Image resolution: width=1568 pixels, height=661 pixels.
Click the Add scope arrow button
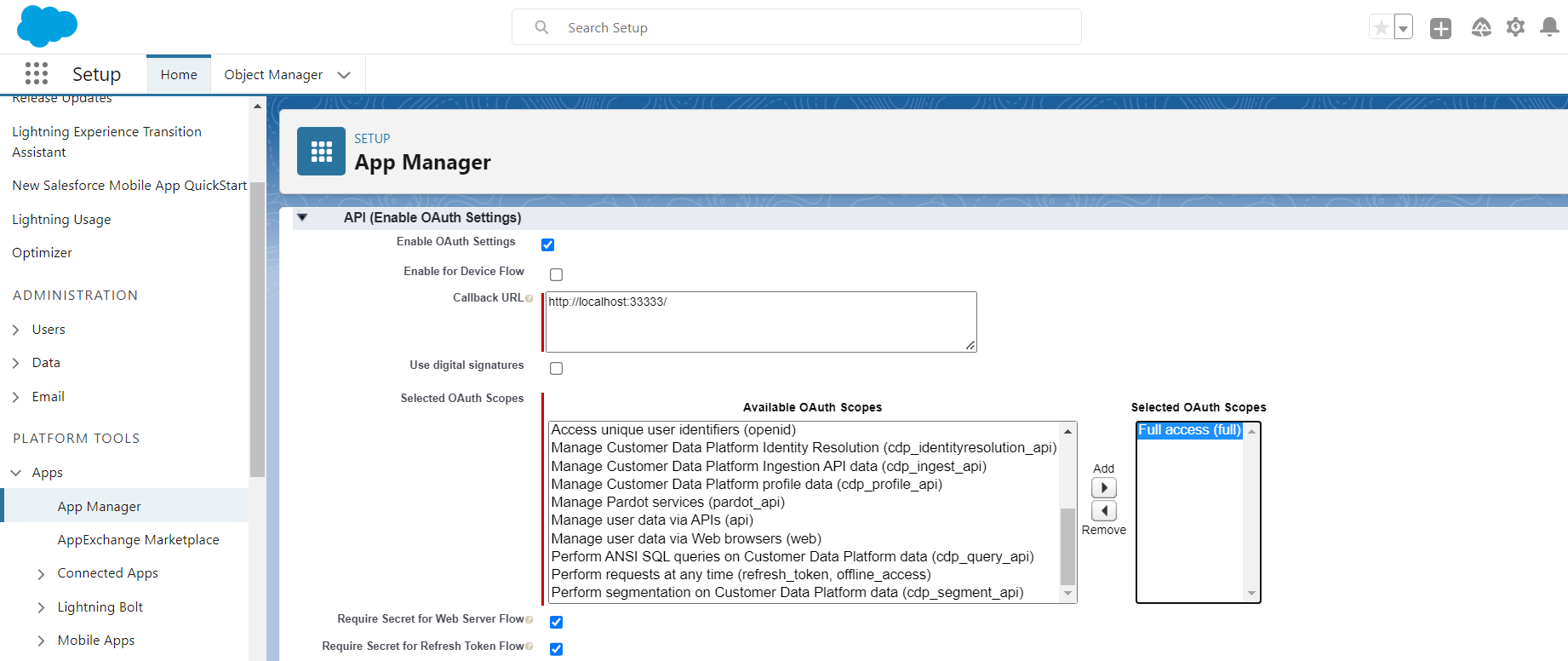[1103, 488]
